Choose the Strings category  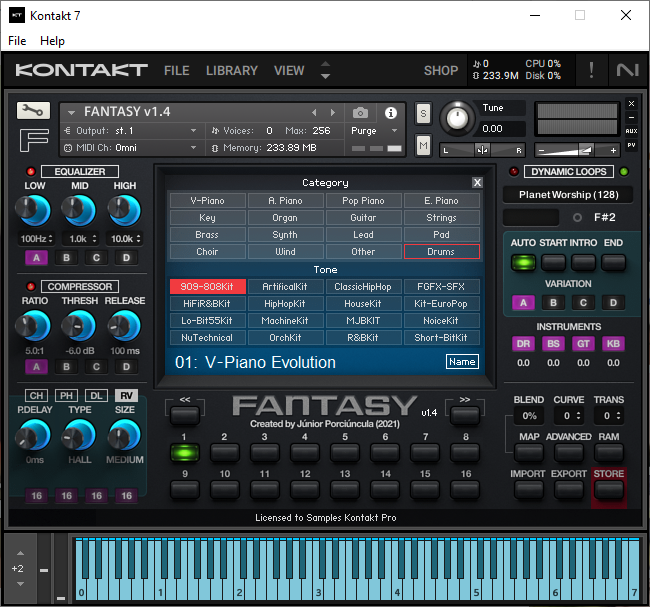pos(441,218)
